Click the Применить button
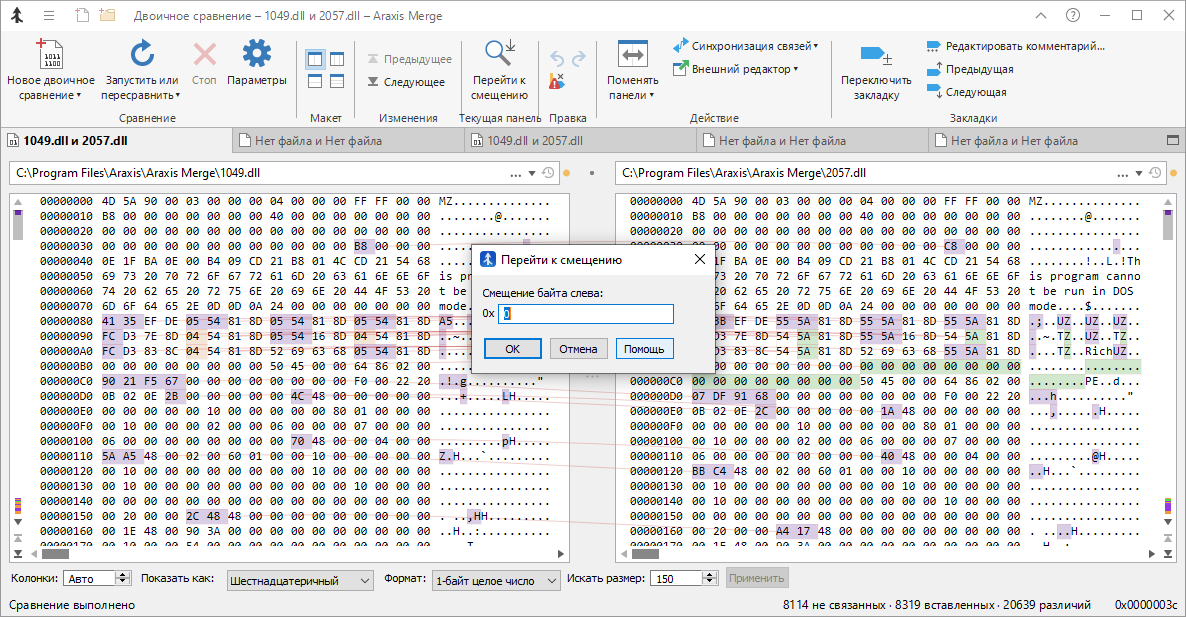Image resolution: width=1186 pixels, height=617 pixels. coord(757,578)
